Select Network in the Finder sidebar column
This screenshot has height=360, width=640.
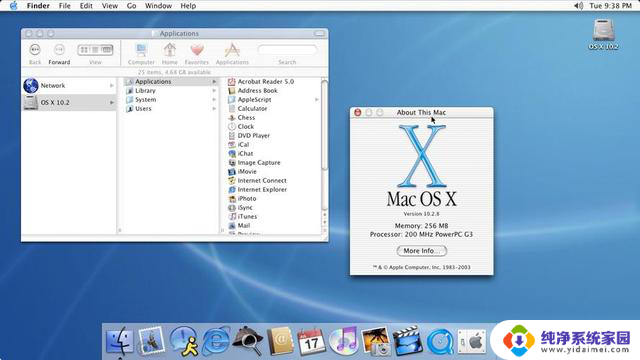69,86
